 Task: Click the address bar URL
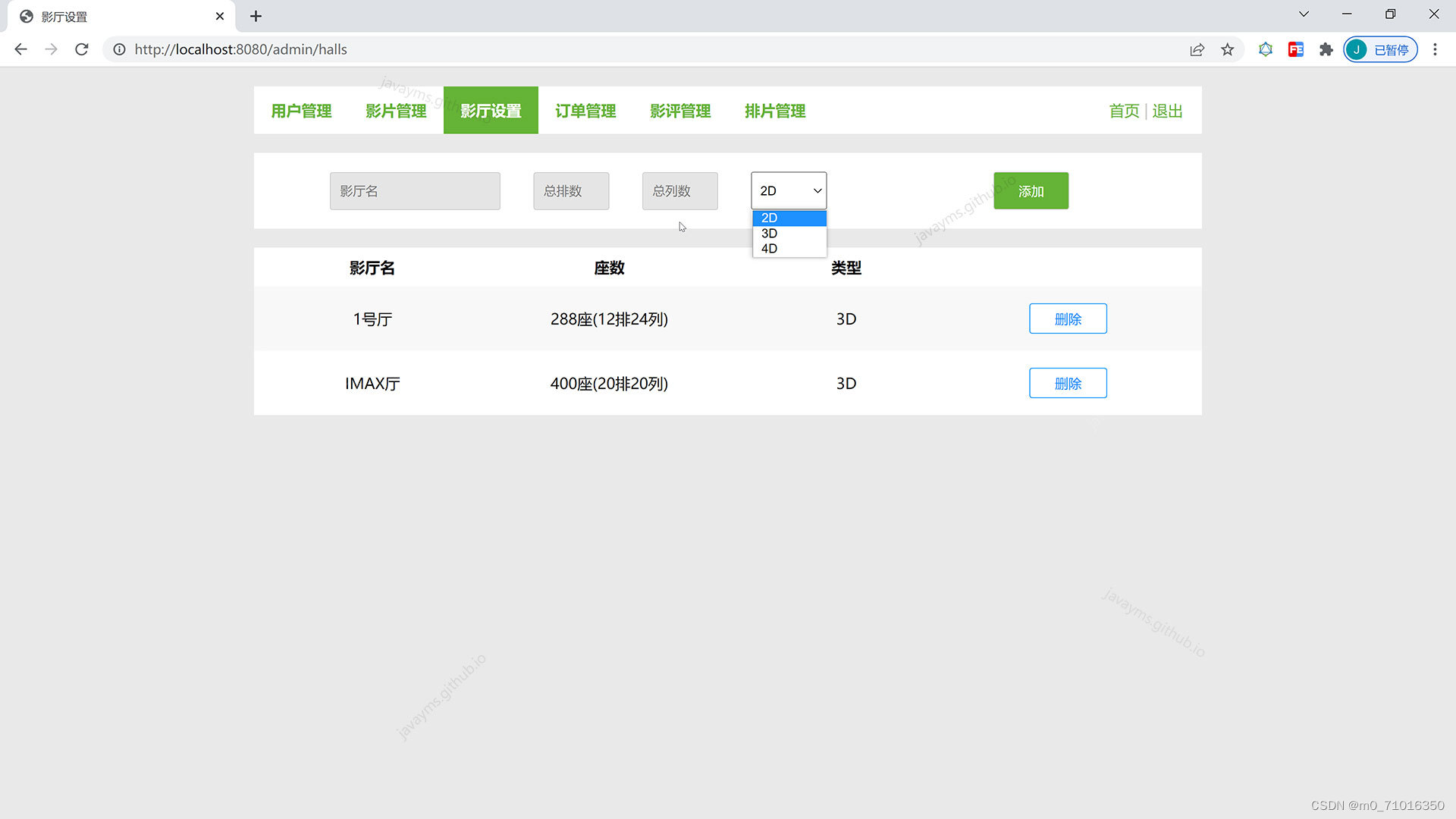point(241,49)
